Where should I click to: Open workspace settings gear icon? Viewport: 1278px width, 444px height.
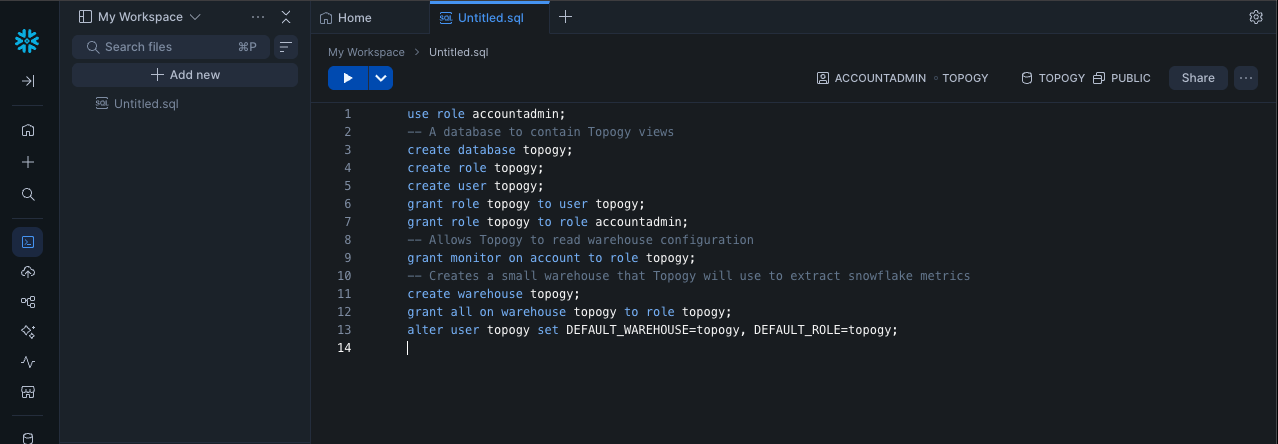click(1256, 17)
